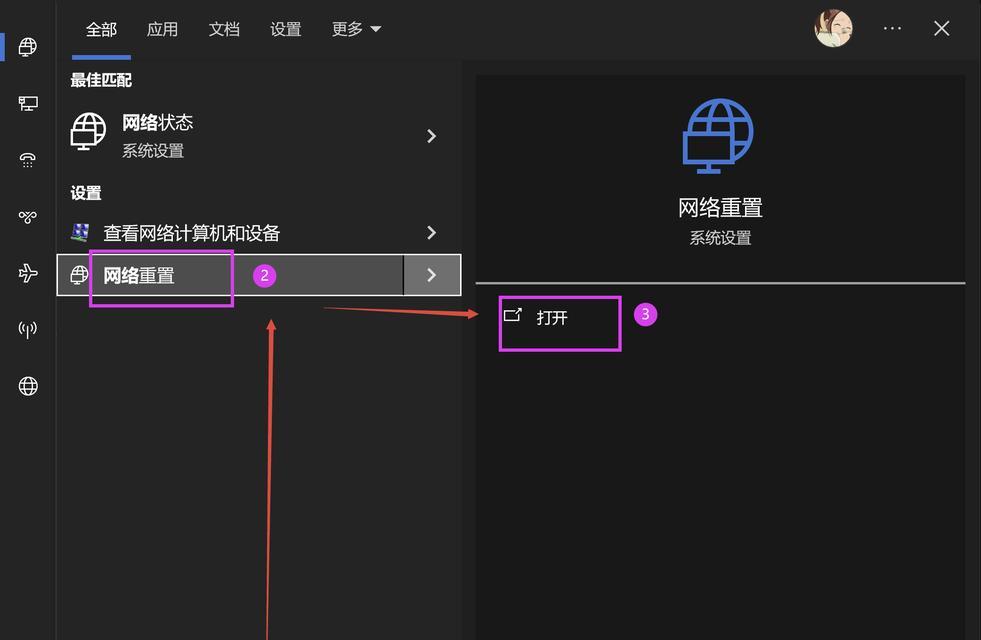
Task: Select the 查看网络计算机和设备 result
Action: click(x=258, y=233)
